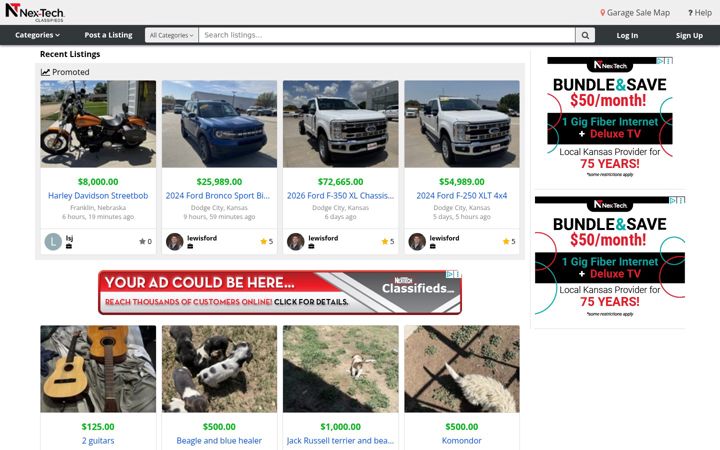The width and height of the screenshot is (720, 450).
Task: Open 2024 Ford Bronco Sport listing title
Action: click(x=218, y=196)
